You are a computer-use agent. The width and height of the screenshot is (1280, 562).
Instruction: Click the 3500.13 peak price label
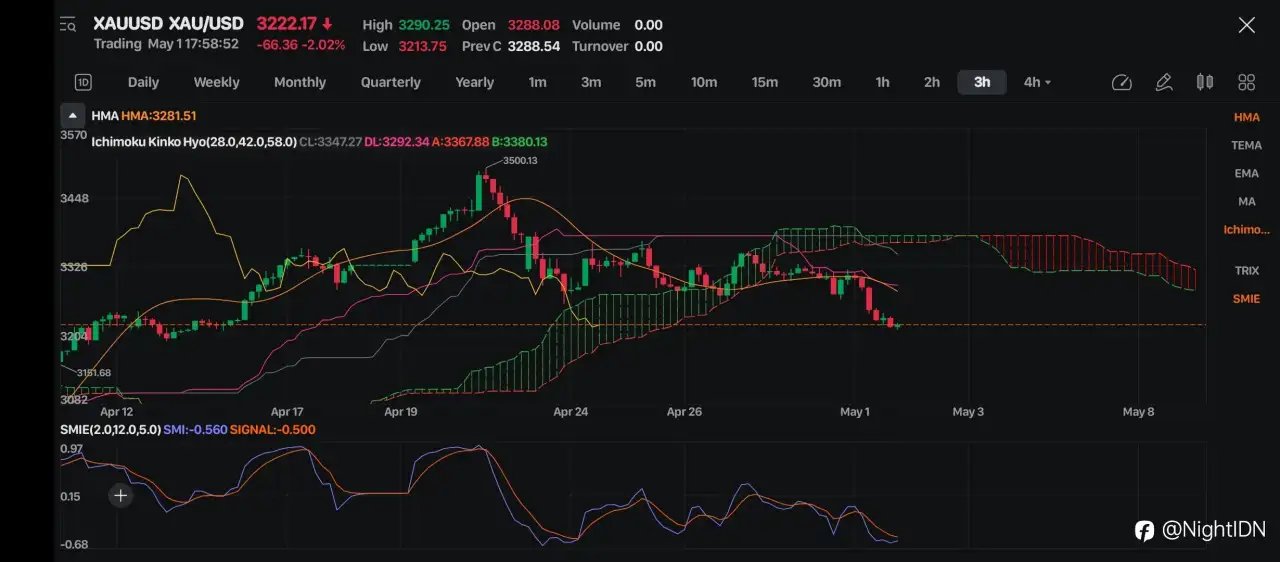(520, 160)
